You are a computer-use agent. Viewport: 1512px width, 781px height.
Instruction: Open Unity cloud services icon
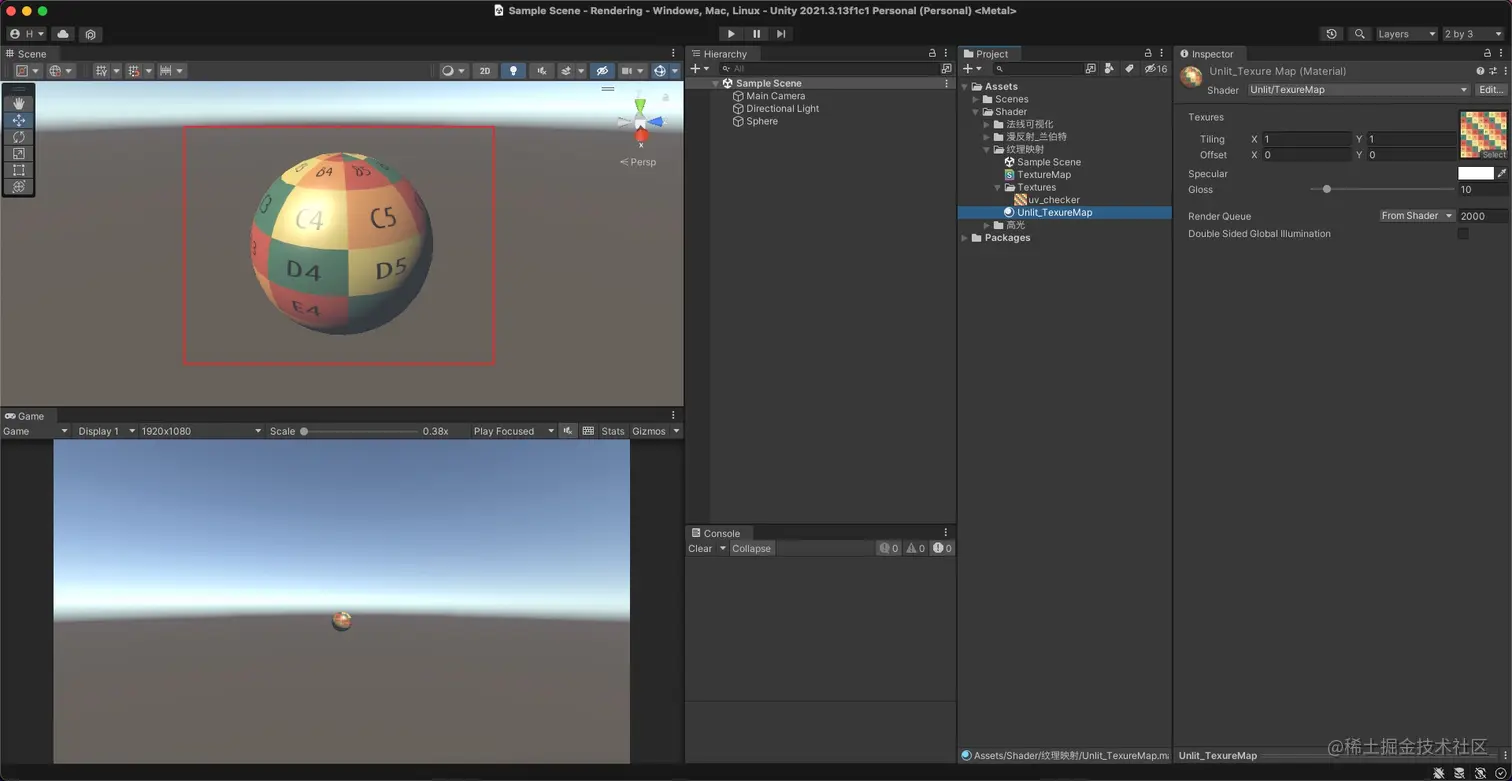[63, 34]
